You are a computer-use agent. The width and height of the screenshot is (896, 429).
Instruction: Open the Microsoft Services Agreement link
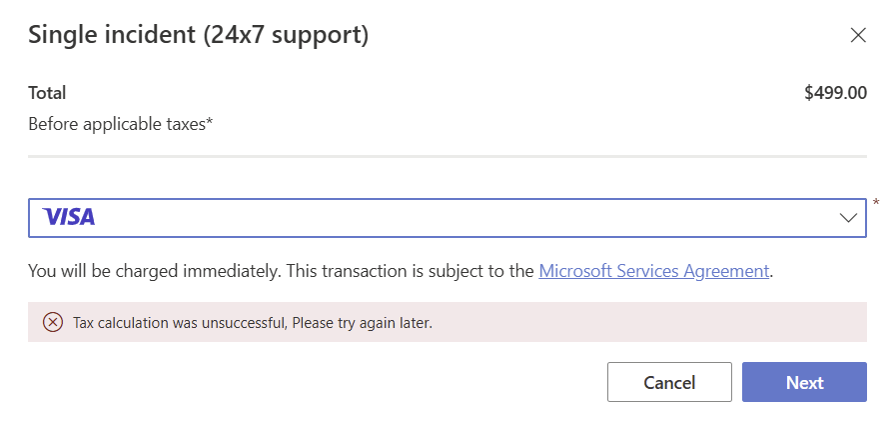pos(654,270)
